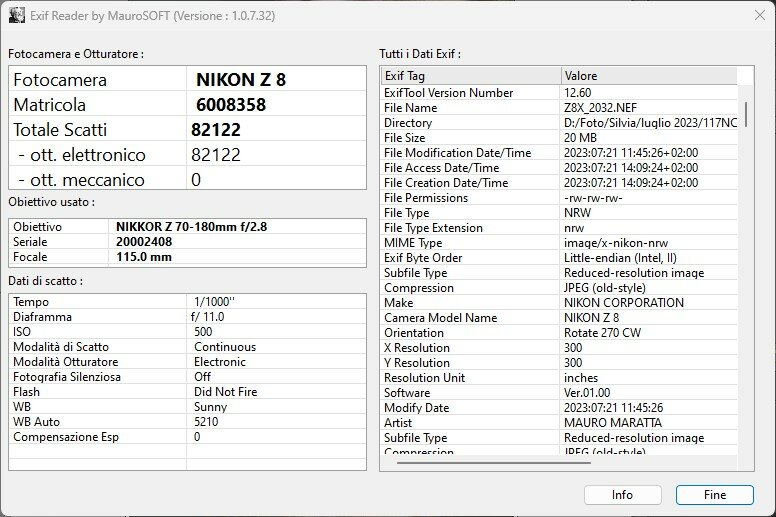Click Make value 'NIKON CORPORATION'
Screen dimensions: 776x517
point(624,303)
